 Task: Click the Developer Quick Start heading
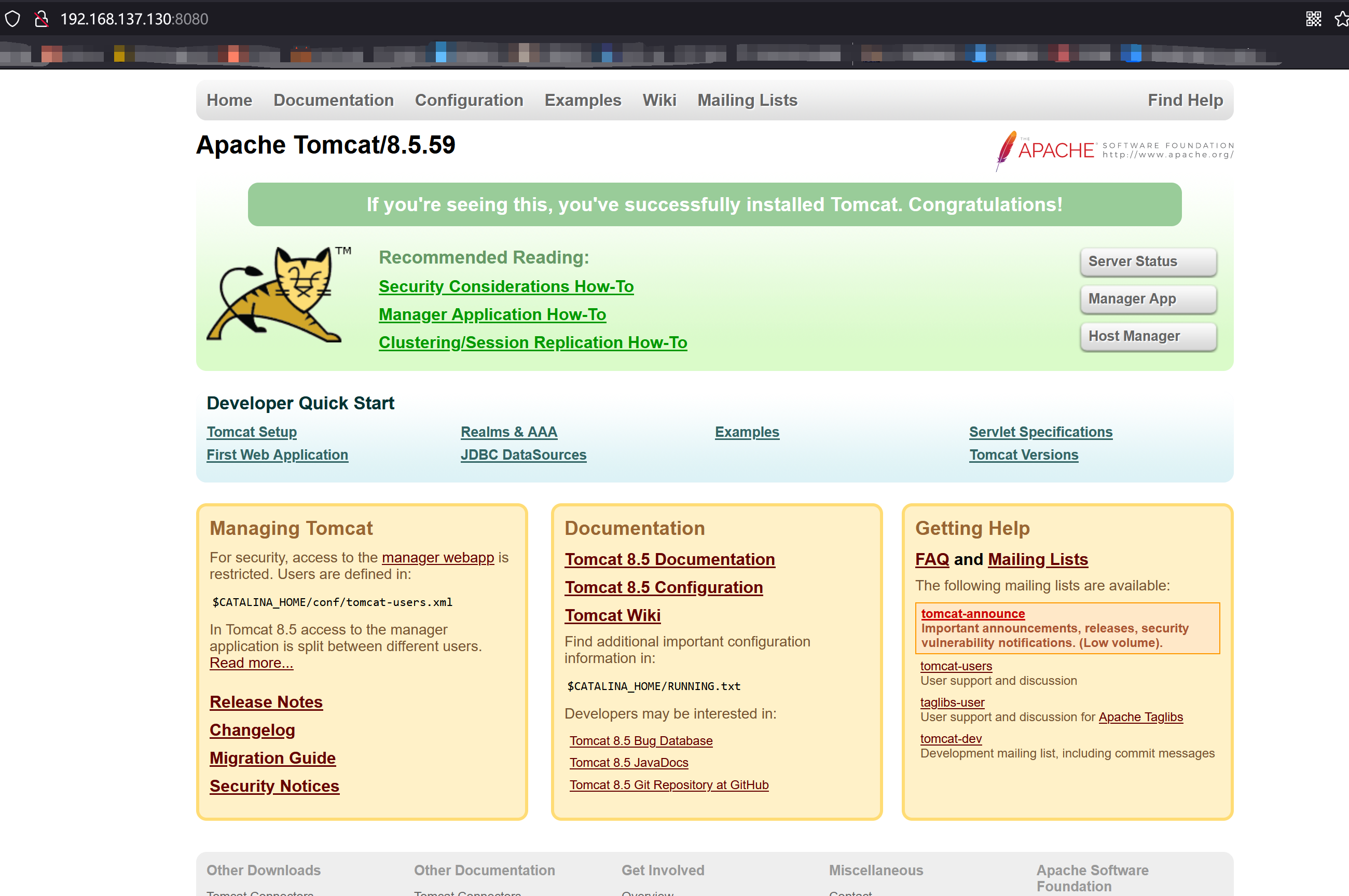coord(300,403)
